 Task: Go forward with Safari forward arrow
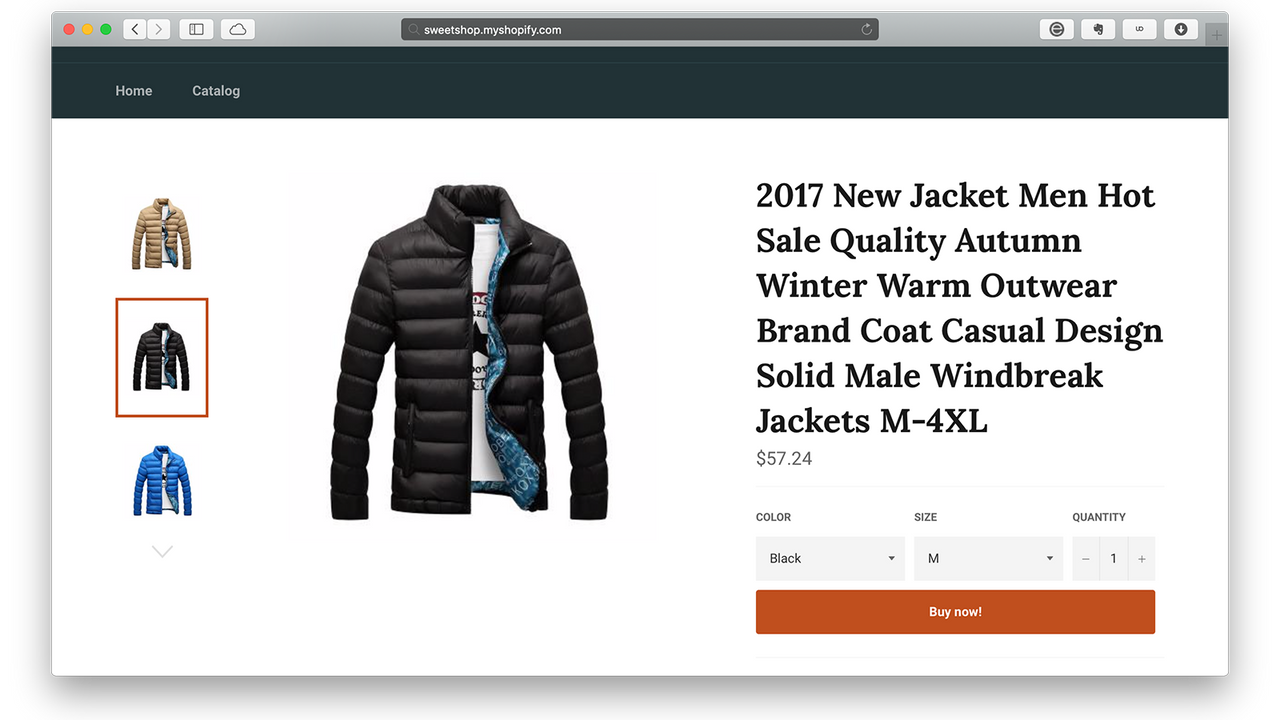coord(159,30)
